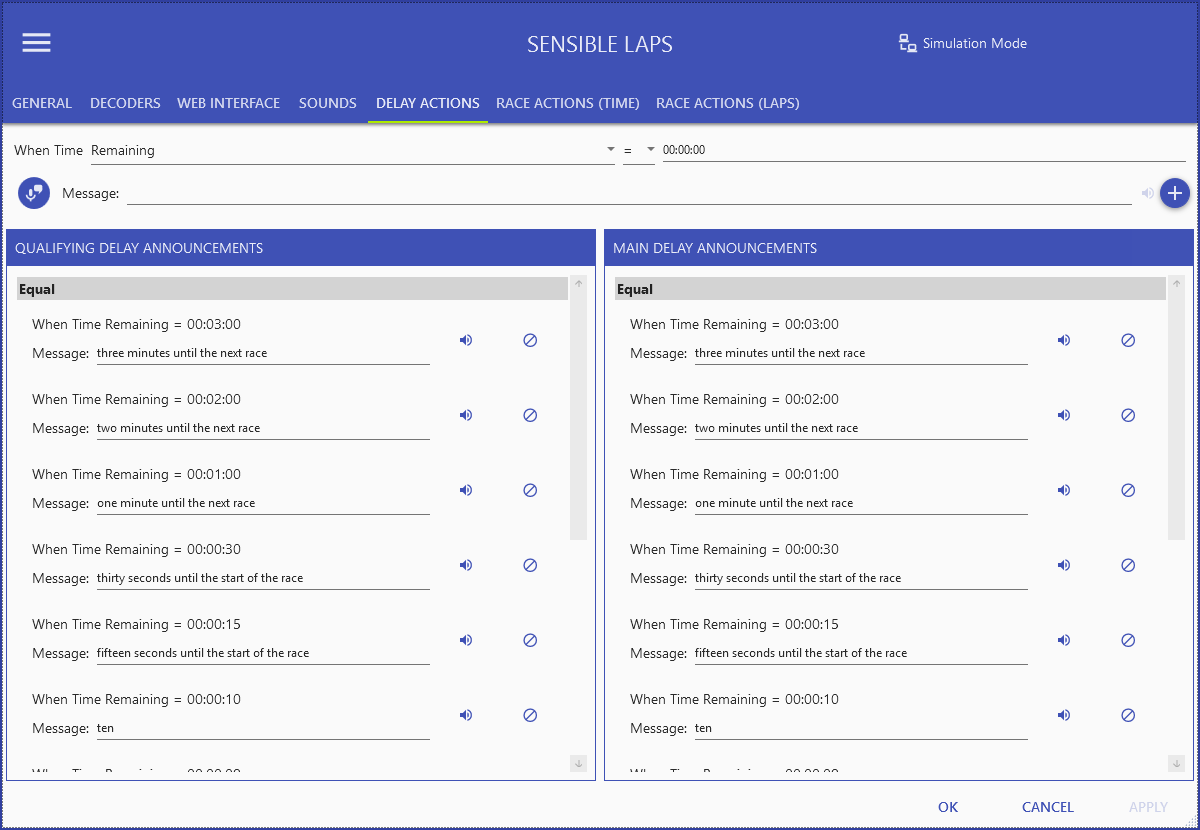Viewport: 1200px width, 830px height.
Task: Play qualifying three minutes announcement sound
Action: pyautogui.click(x=466, y=340)
